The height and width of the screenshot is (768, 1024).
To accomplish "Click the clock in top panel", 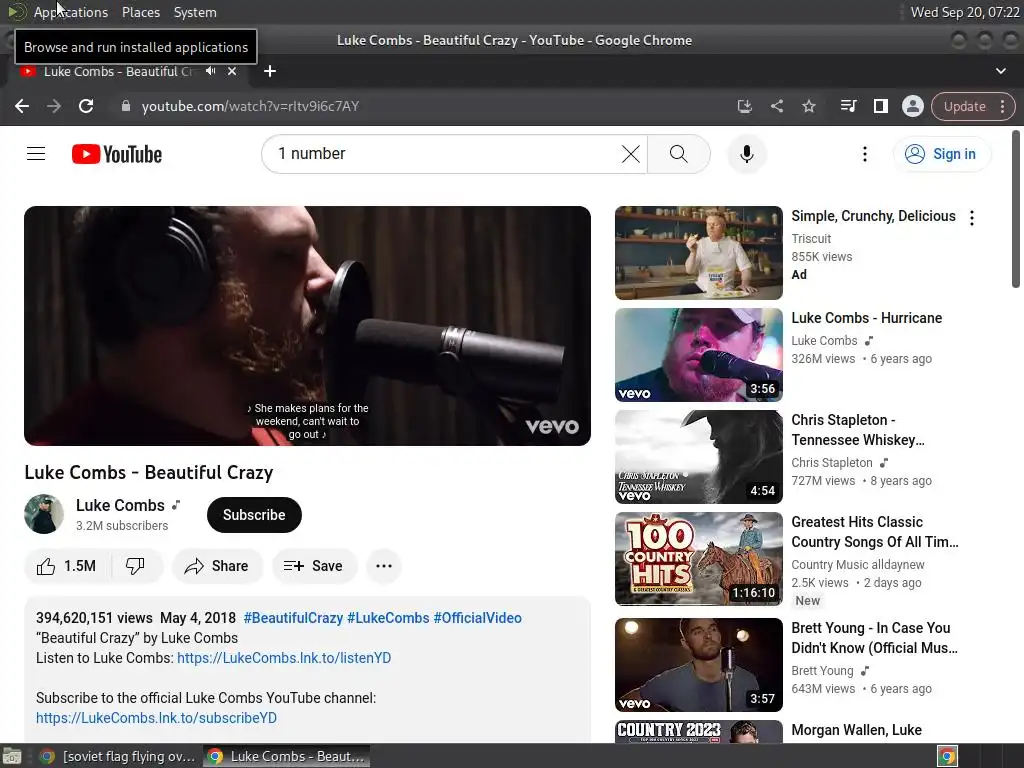I will (x=965, y=12).
